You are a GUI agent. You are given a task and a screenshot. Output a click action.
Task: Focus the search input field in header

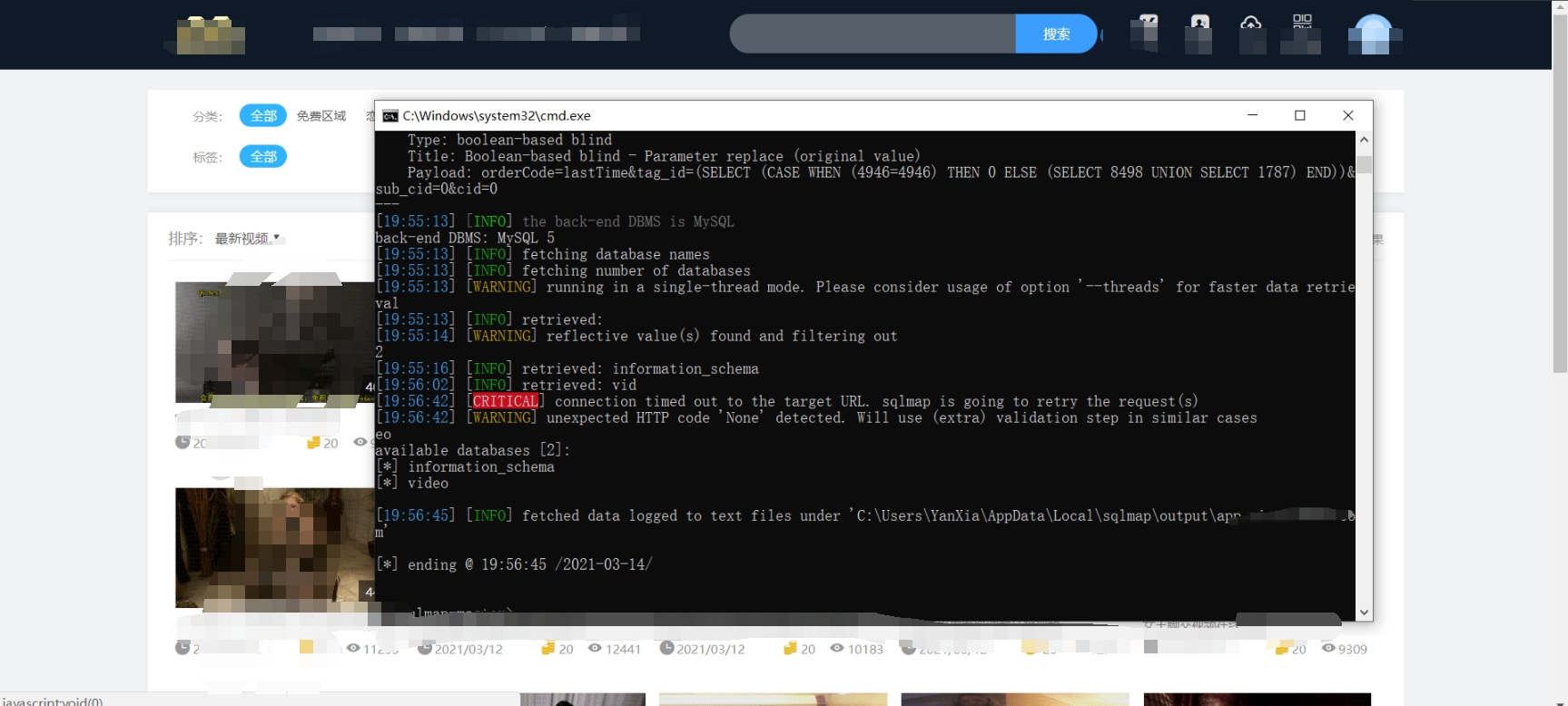tap(873, 34)
